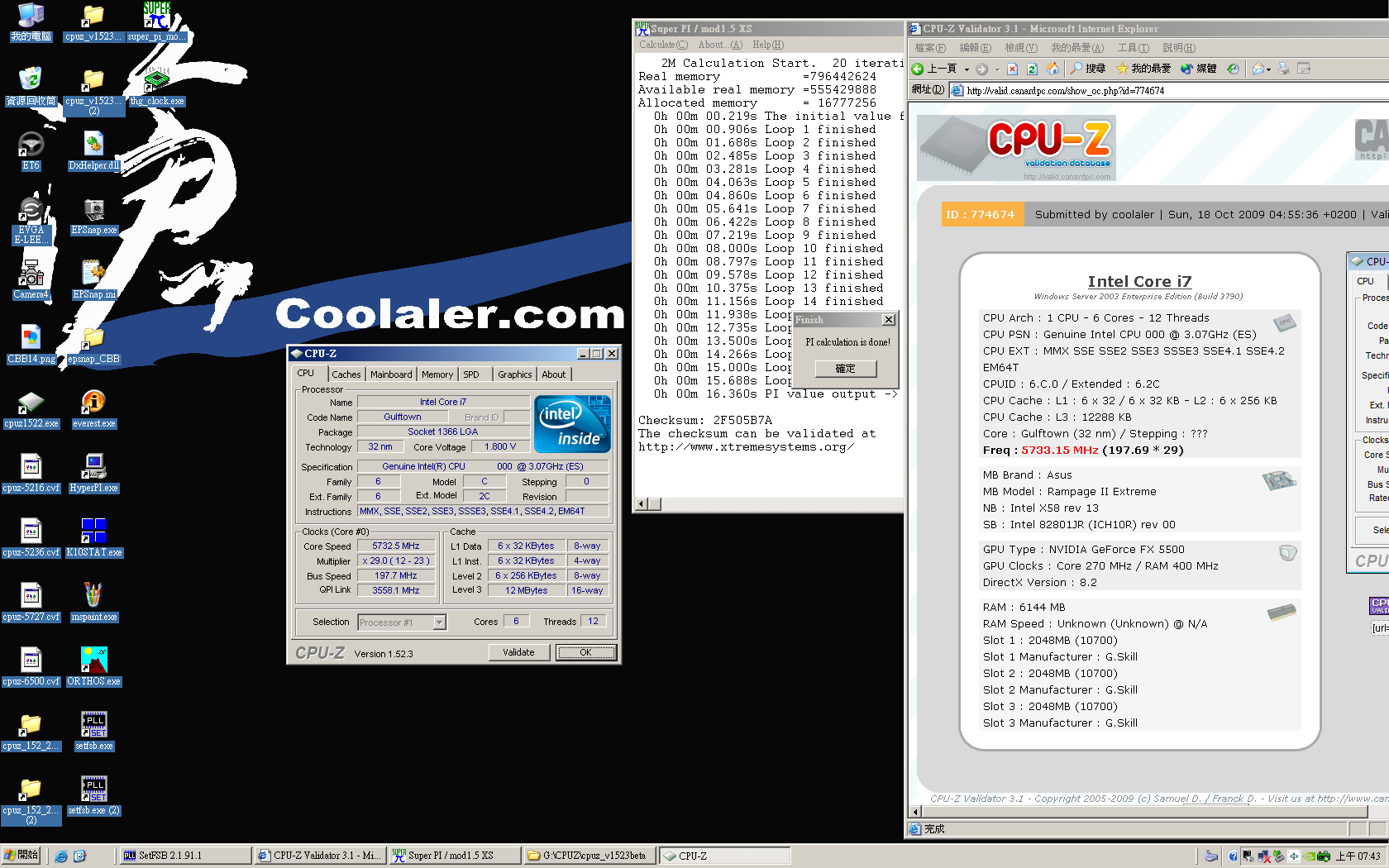Open the IE Tools (工具) menu
The image size is (1389, 868).
click(x=1133, y=48)
